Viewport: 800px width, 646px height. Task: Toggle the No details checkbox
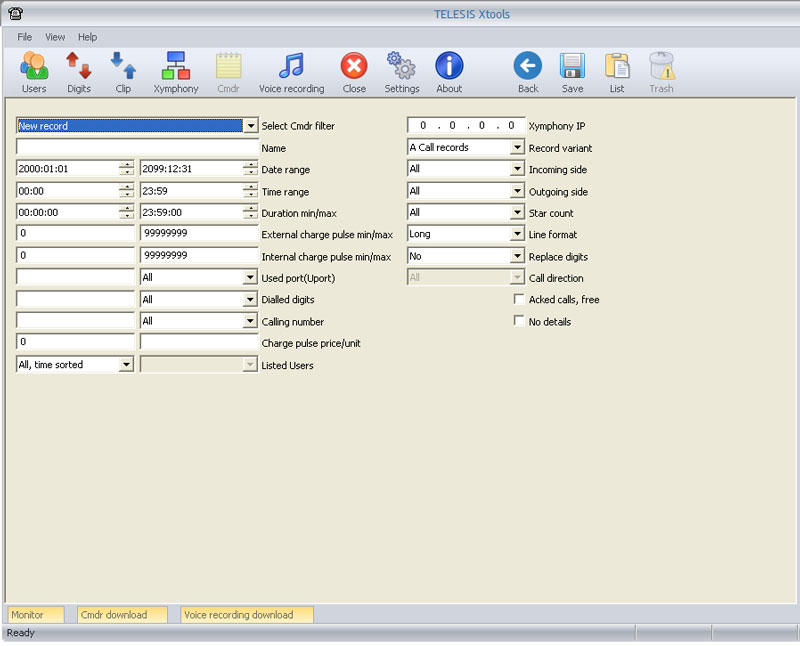pyautogui.click(x=518, y=321)
